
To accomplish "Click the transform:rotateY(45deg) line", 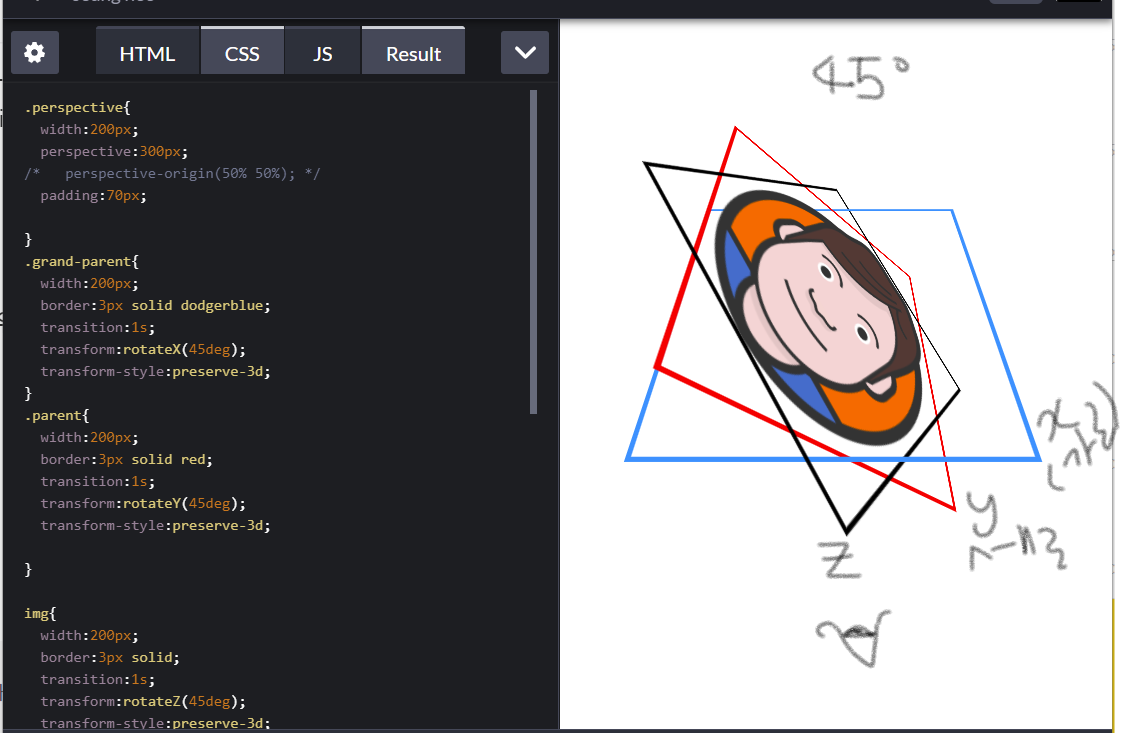I will [143, 503].
